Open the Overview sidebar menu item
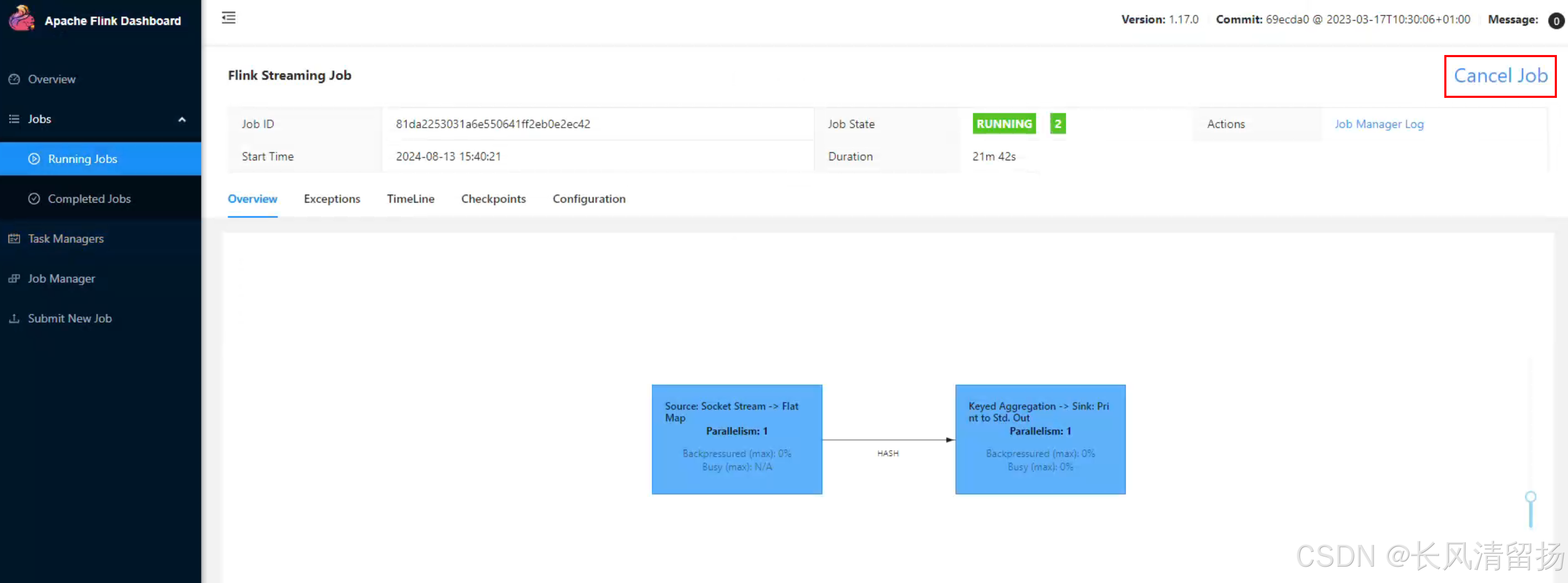The image size is (1568, 583). click(100, 79)
